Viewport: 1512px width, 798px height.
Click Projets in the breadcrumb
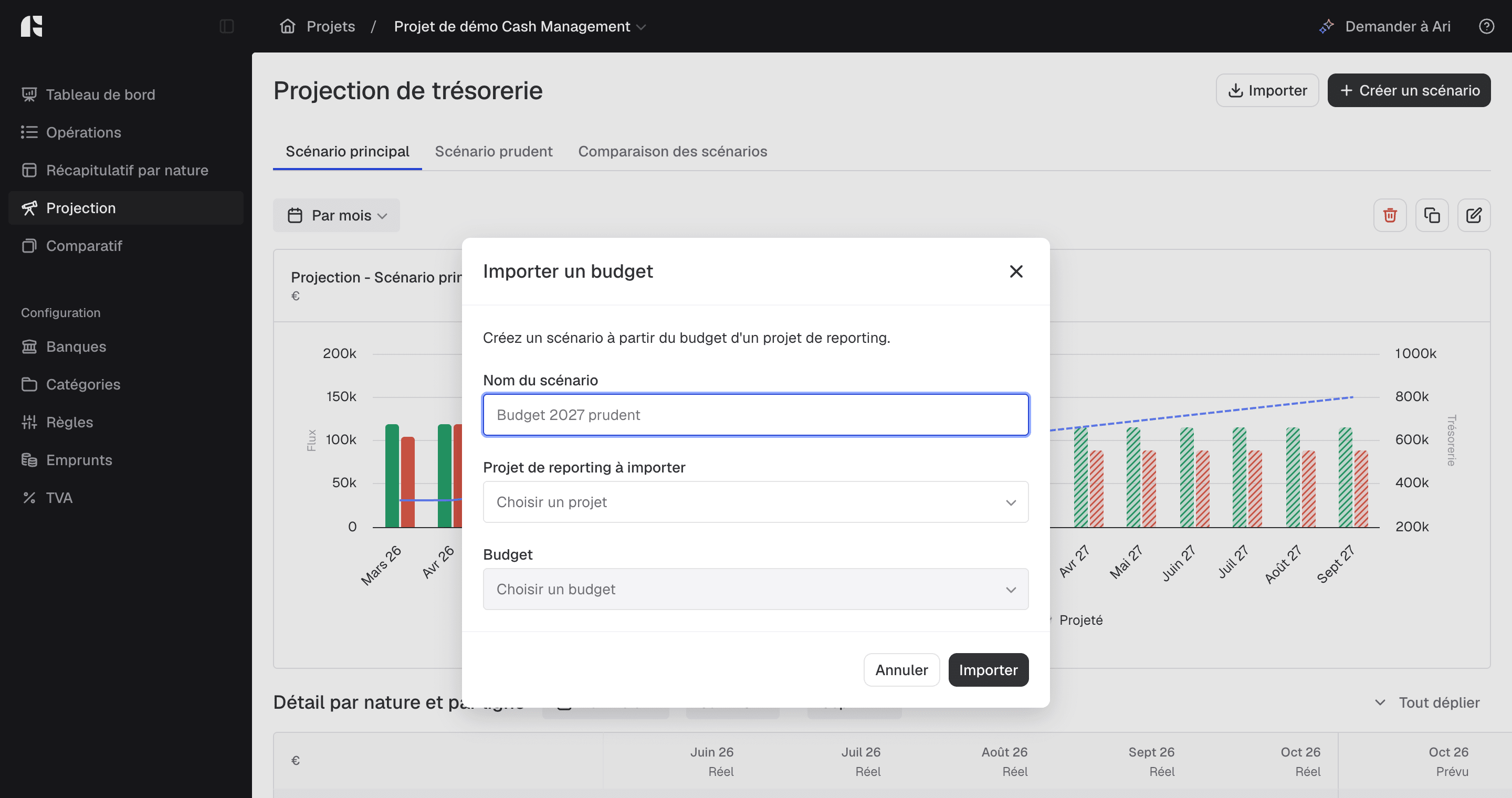coord(330,26)
